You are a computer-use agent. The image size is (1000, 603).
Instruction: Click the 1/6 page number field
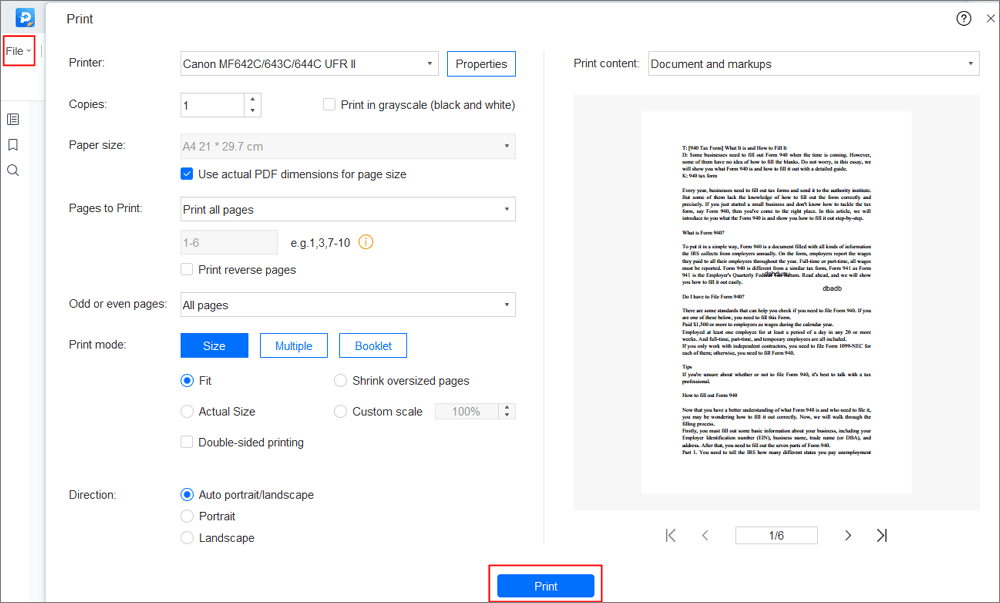click(x=776, y=535)
